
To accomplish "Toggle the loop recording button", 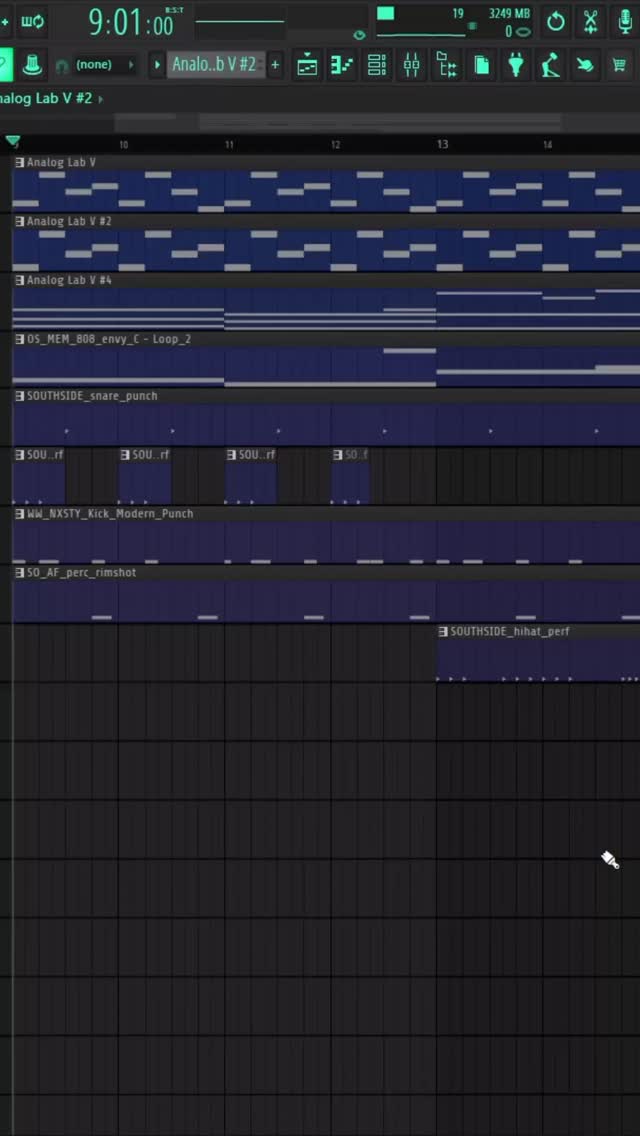I will pos(33,20).
